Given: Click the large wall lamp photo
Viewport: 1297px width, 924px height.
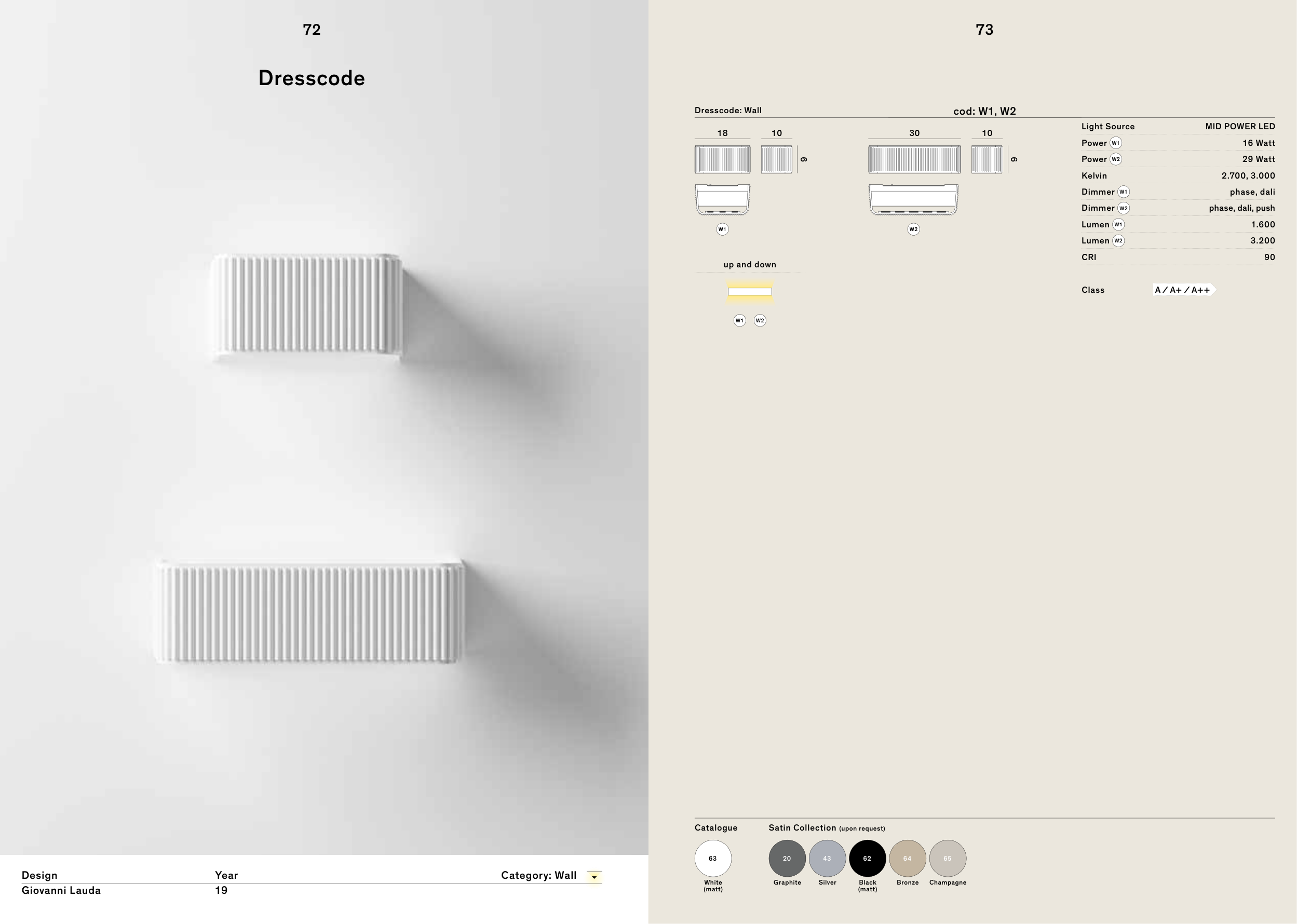Looking at the screenshot, I should pos(310,612).
